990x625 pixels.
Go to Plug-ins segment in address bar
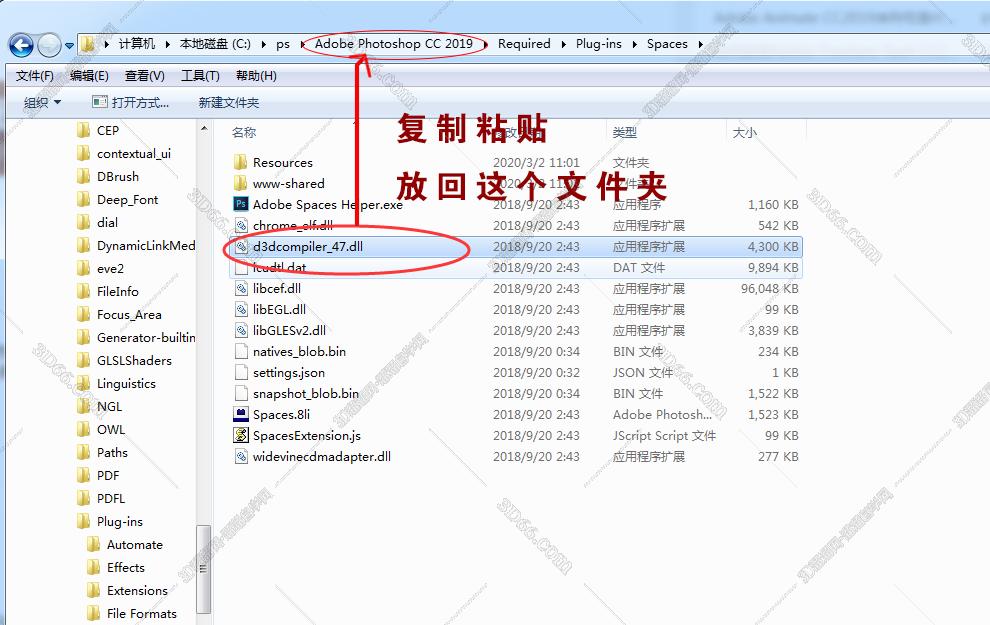coord(599,44)
